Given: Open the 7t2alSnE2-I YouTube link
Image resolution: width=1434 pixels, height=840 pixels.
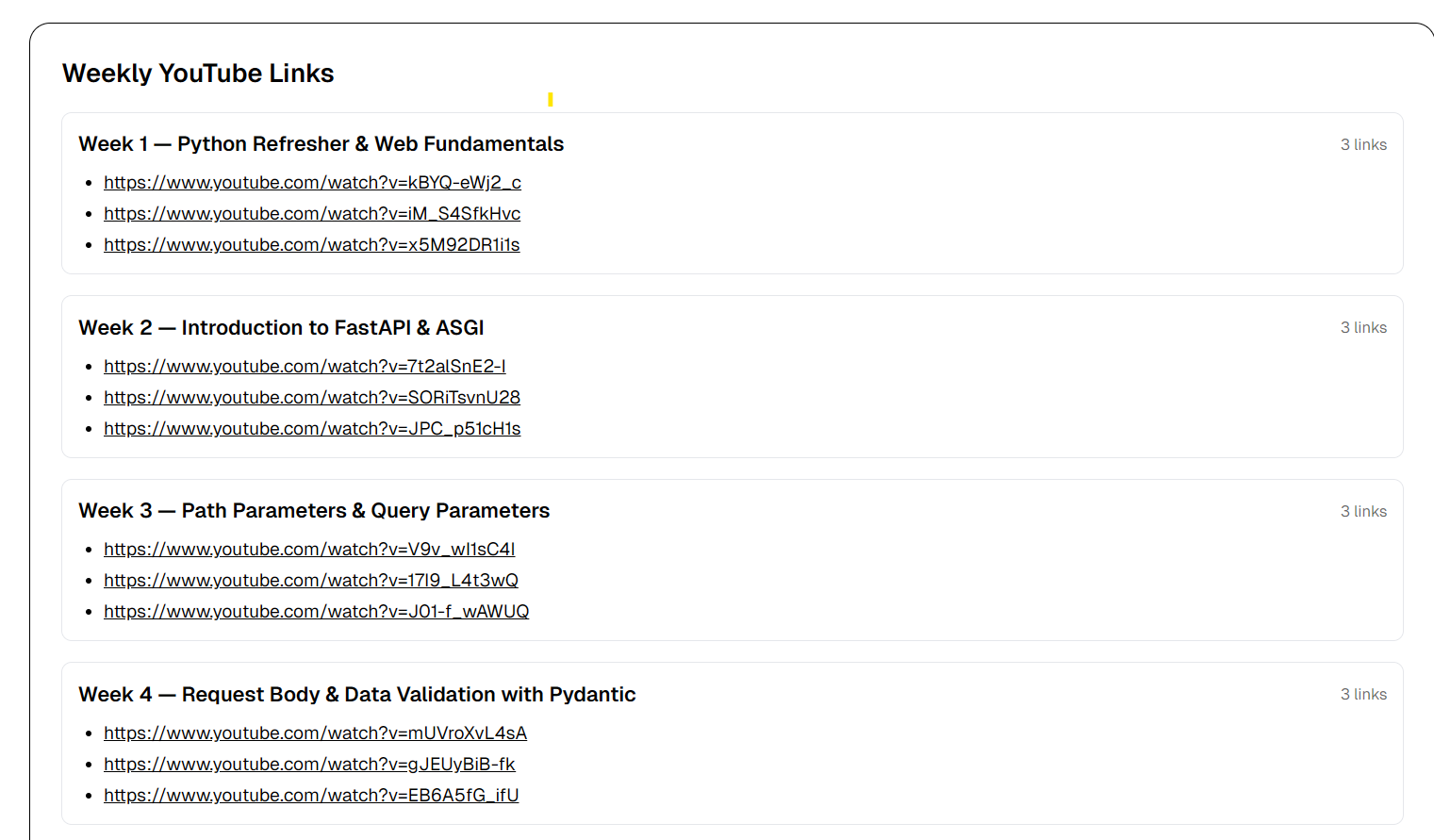Looking at the screenshot, I should click(x=305, y=366).
